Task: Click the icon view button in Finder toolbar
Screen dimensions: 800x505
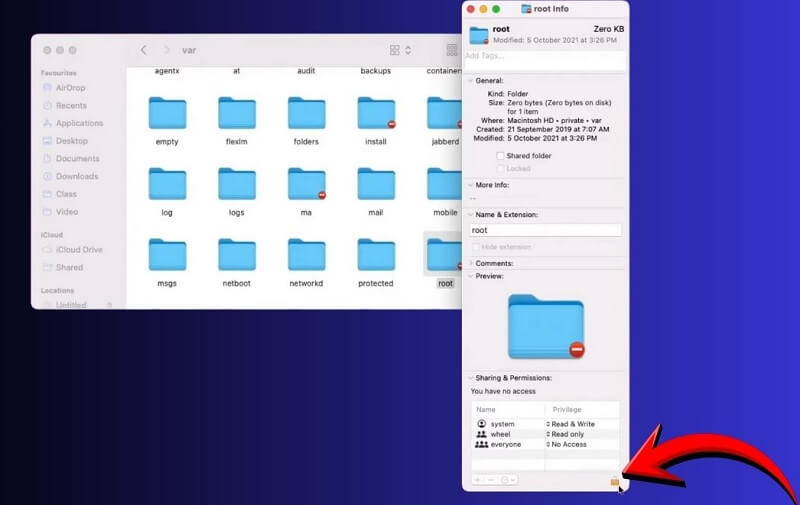Action: click(394, 50)
